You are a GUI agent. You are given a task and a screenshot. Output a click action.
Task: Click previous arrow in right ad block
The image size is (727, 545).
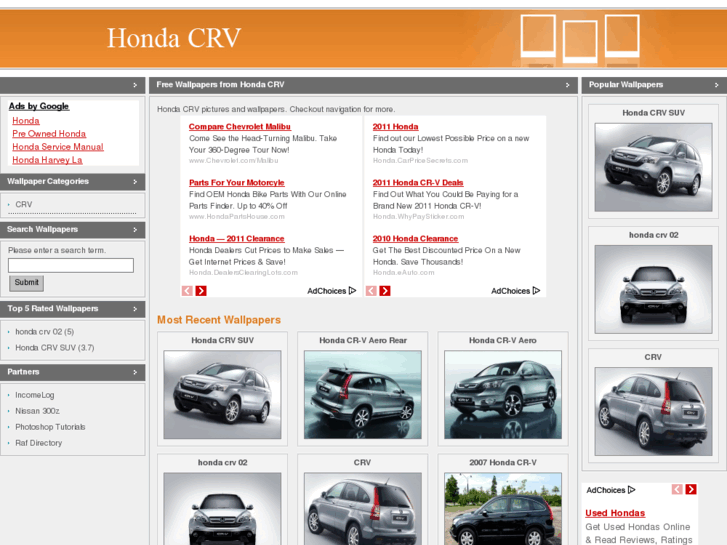(x=371, y=291)
